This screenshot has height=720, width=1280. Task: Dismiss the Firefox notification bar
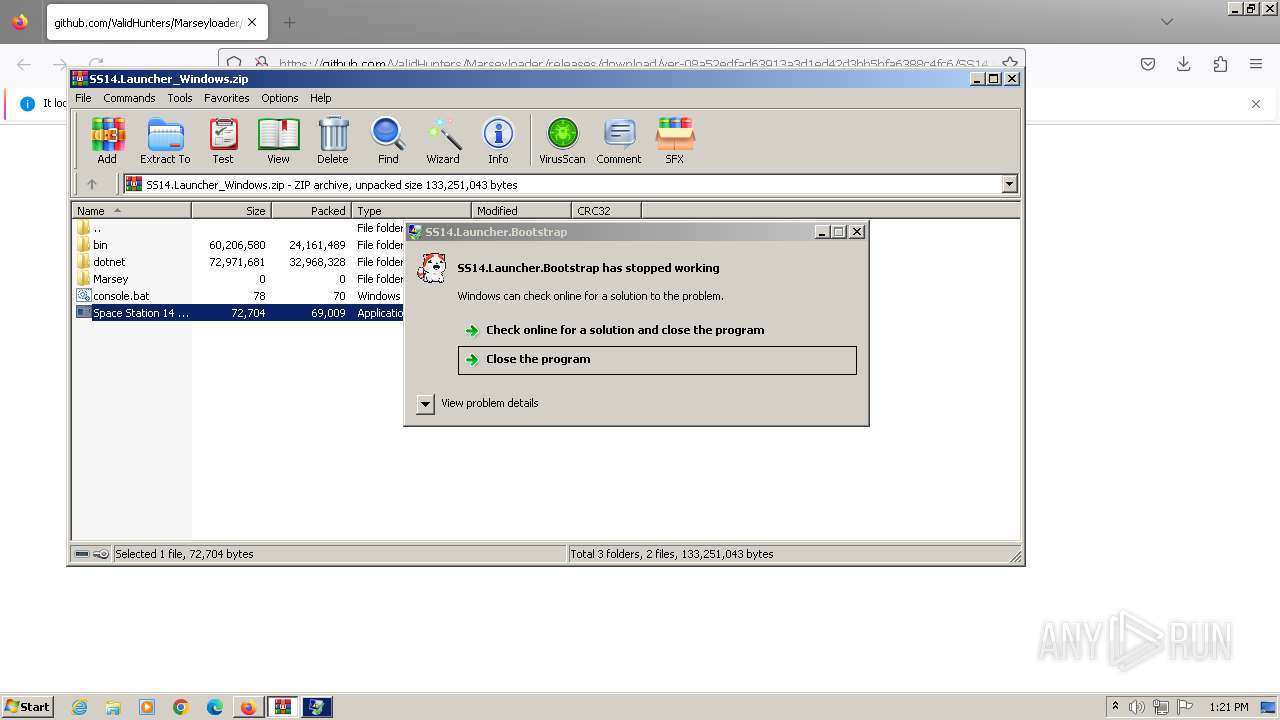pyautogui.click(x=1256, y=104)
